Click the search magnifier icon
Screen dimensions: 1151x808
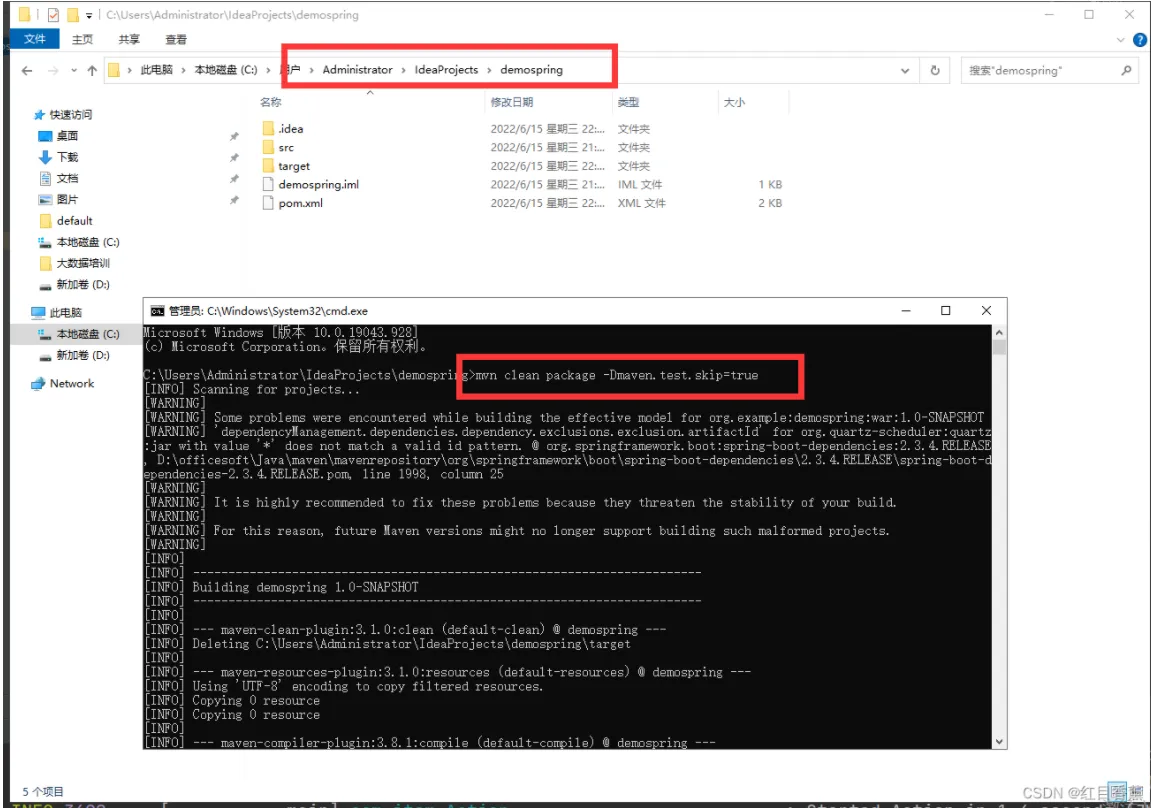pyautogui.click(x=1126, y=70)
